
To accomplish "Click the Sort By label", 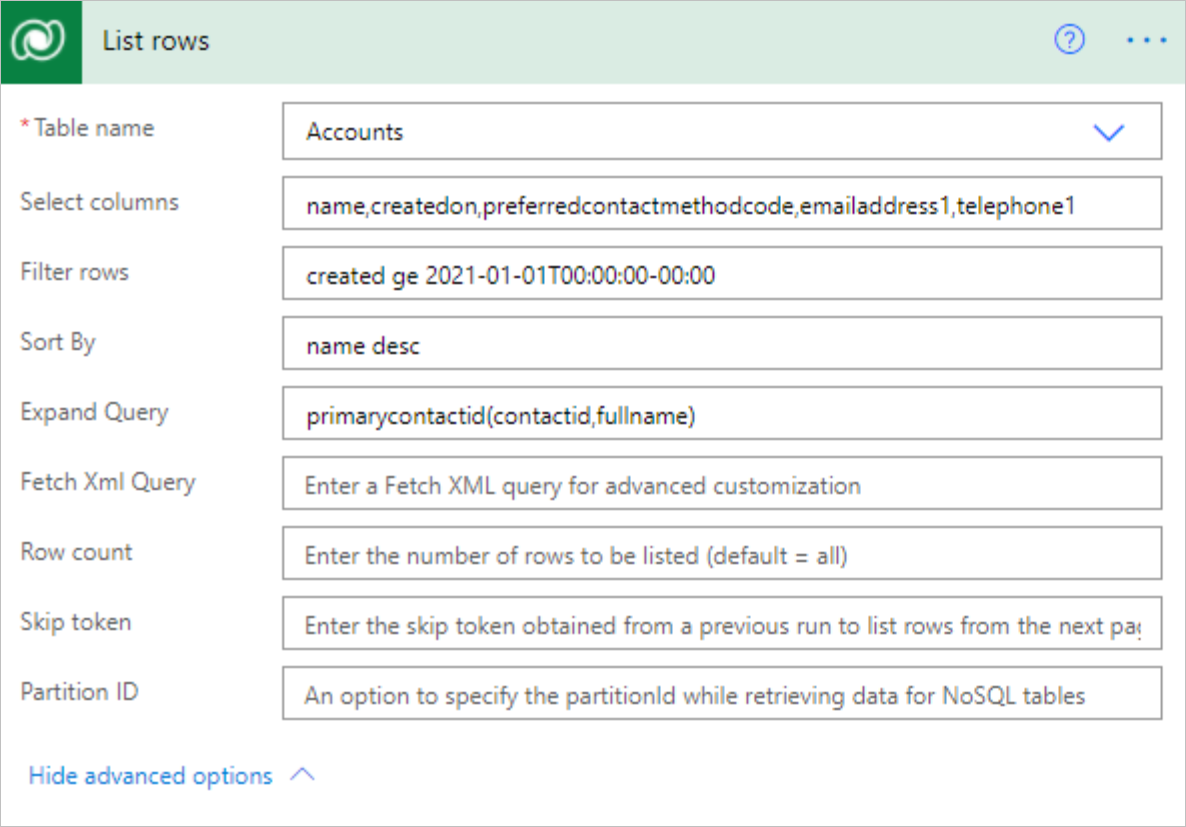I will pos(58,342).
